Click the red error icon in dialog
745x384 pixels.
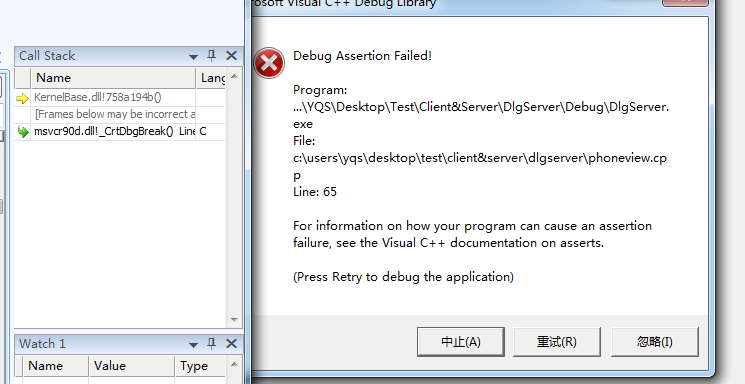click(269, 63)
